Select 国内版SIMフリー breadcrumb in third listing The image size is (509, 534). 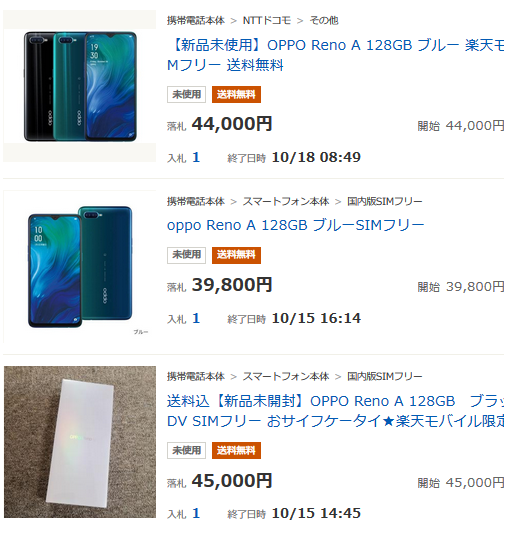(x=384, y=376)
